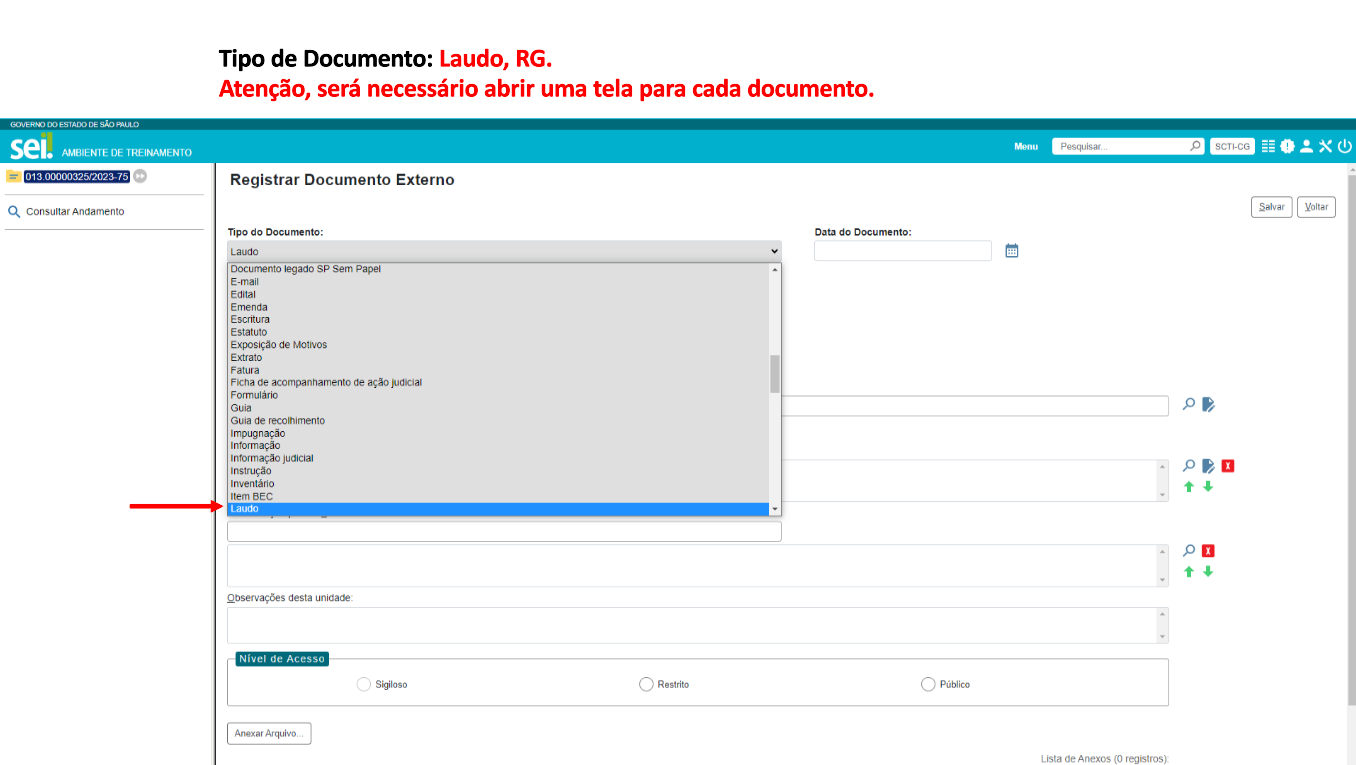Viewport: 1356px width, 765px height.
Task: Choose 'Item BEC' in the dropdown list
Action: [x=498, y=496]
